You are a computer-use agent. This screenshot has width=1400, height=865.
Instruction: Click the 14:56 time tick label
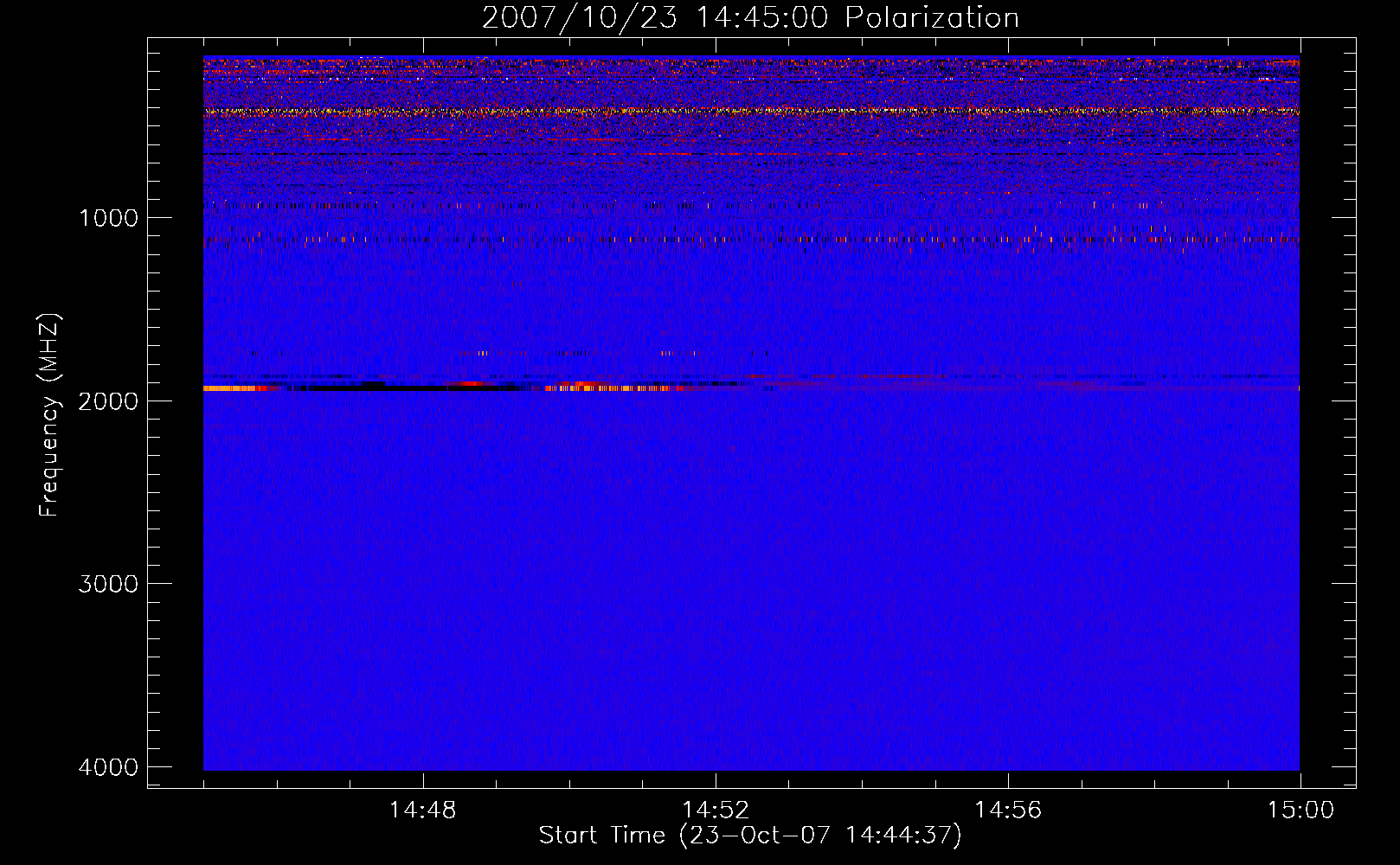coord(1008,811)
